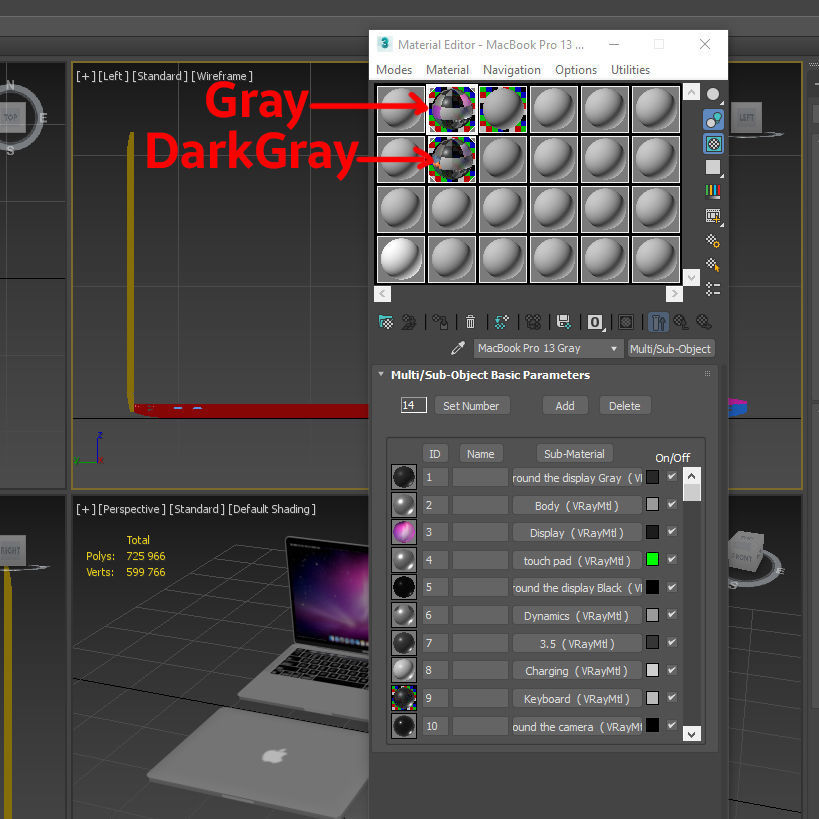Uncheck On/Off for sub-material ID 1
819x819 pixels.
click(672, 476)
